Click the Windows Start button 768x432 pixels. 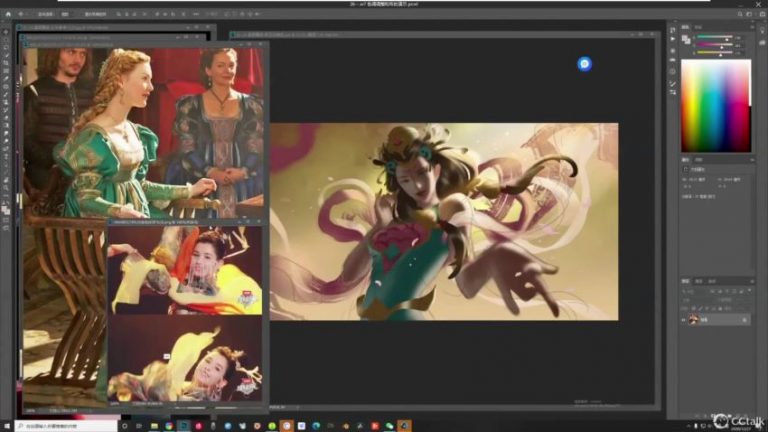(x=8, y=426)
